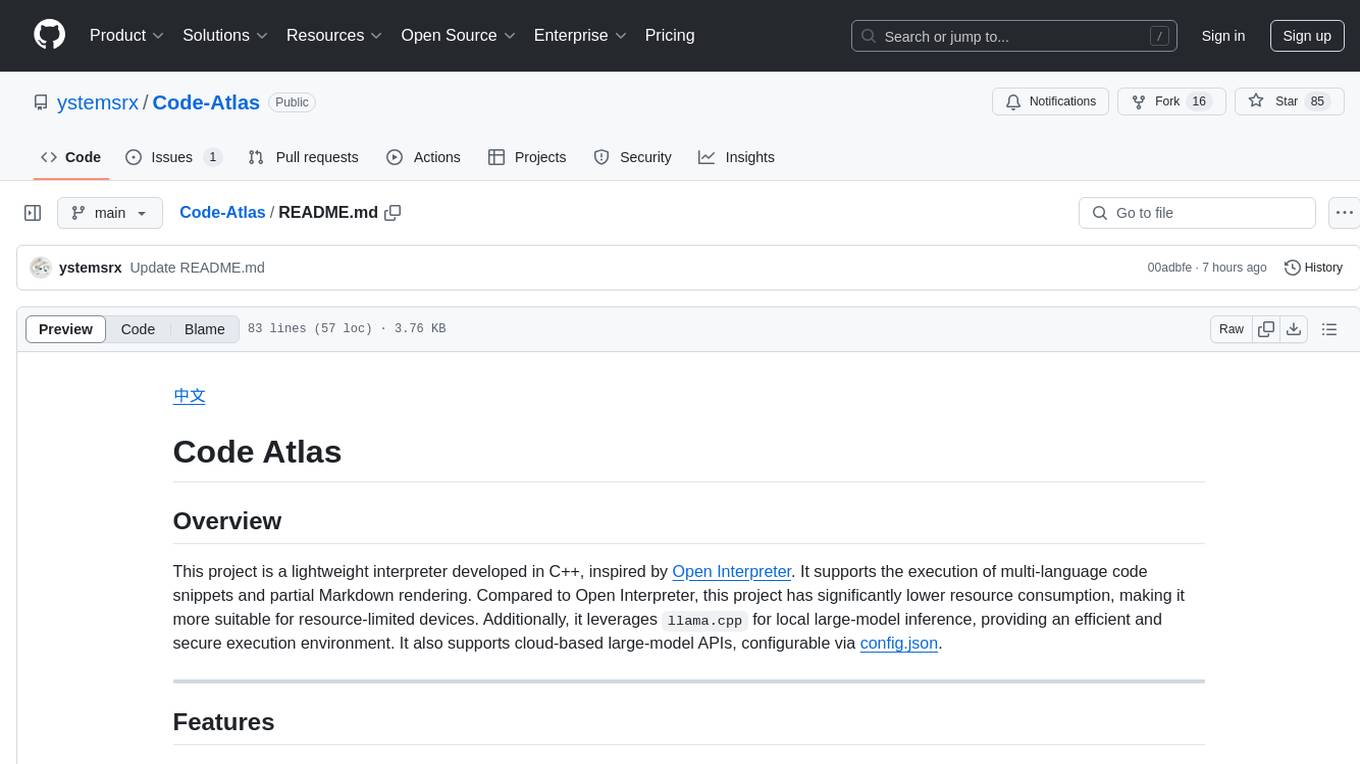View the fork count 16
This screenshot has height=764, width=1360.
click(1199, 102)
